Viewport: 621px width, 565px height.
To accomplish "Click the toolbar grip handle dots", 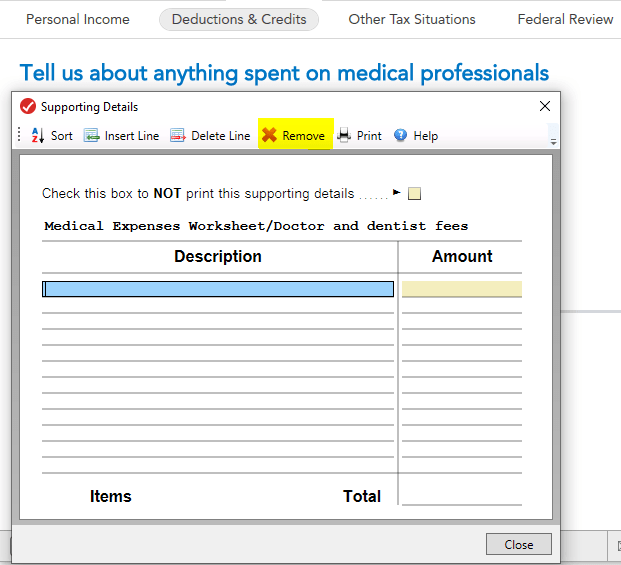I will click(x=19, y=134).
